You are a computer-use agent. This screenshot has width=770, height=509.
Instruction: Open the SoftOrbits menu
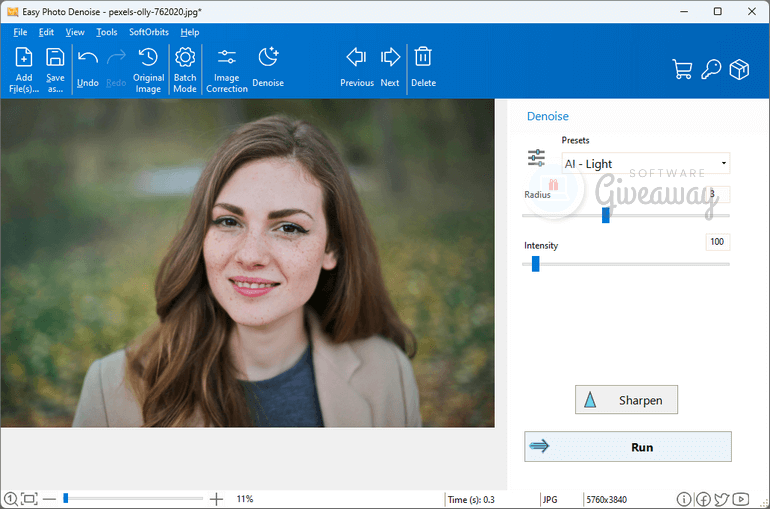coord(149,32)
